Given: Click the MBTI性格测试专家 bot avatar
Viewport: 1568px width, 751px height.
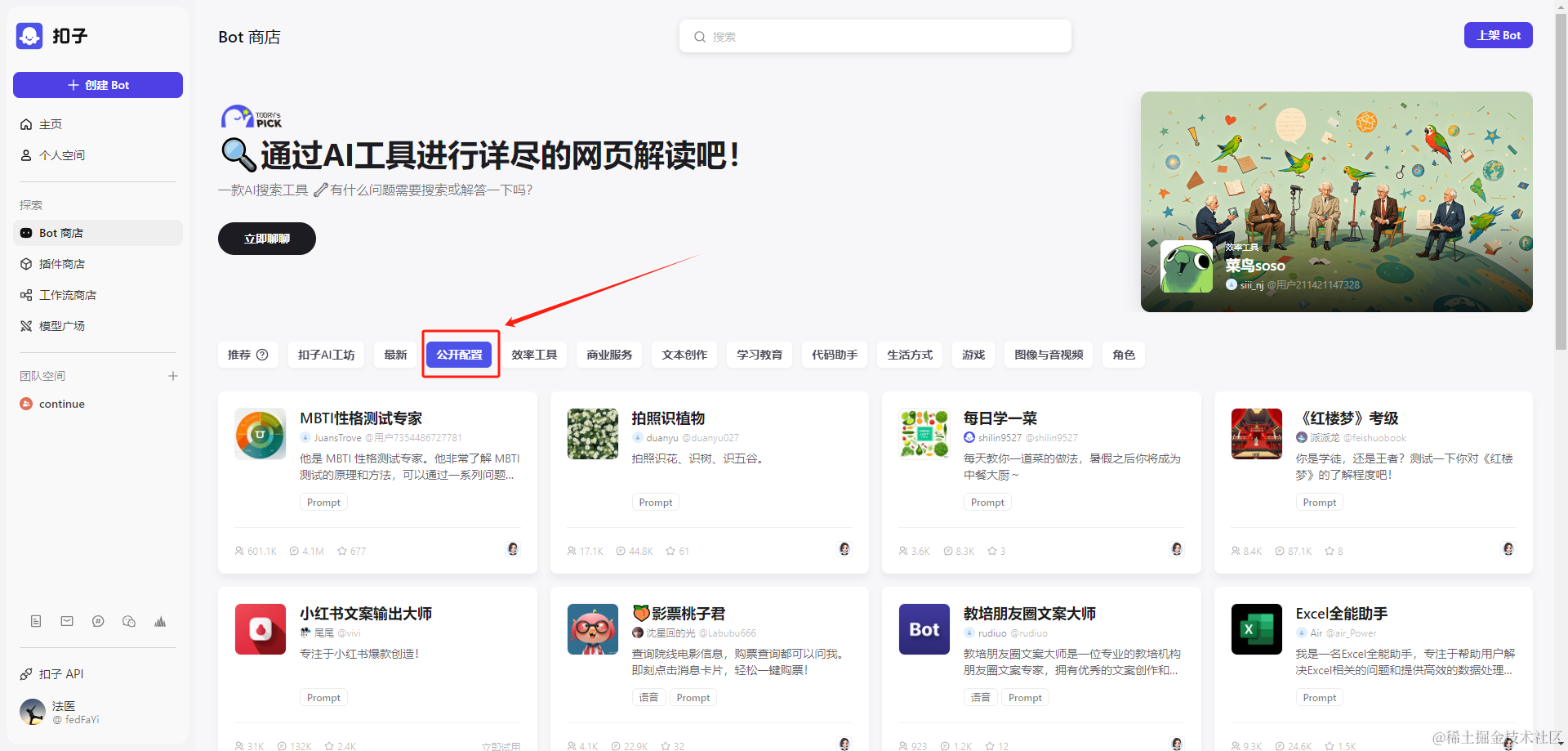Looking at the screenshot, I should click(261, 434).
